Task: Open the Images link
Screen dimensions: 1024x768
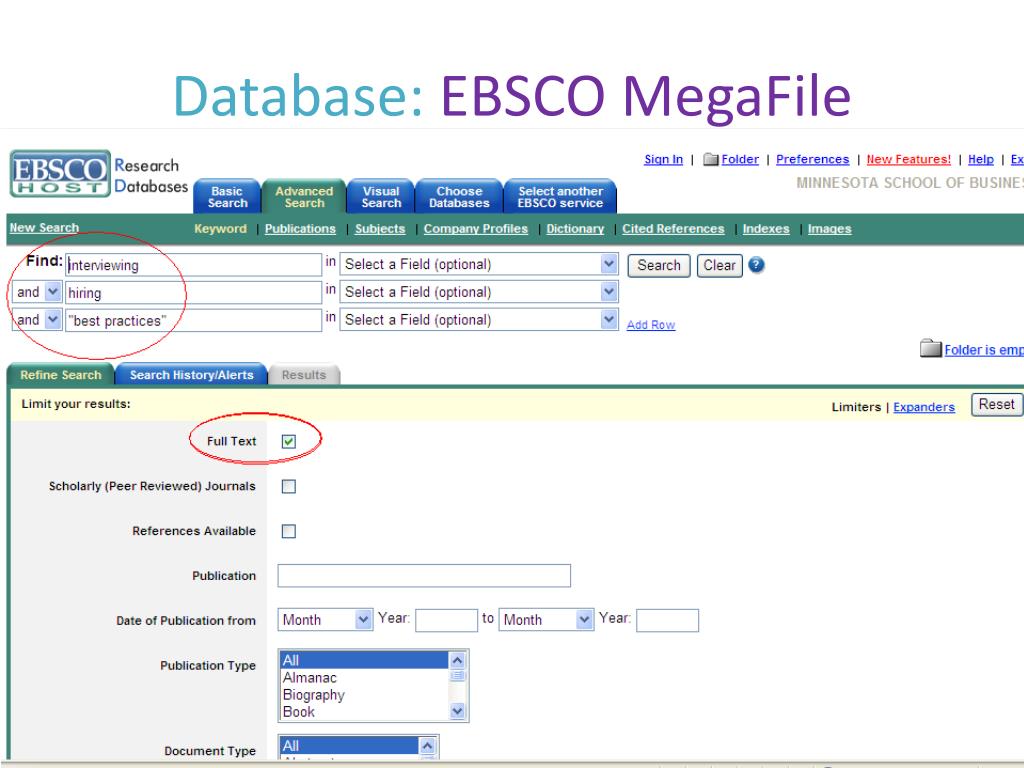Action: pos(829,229)
